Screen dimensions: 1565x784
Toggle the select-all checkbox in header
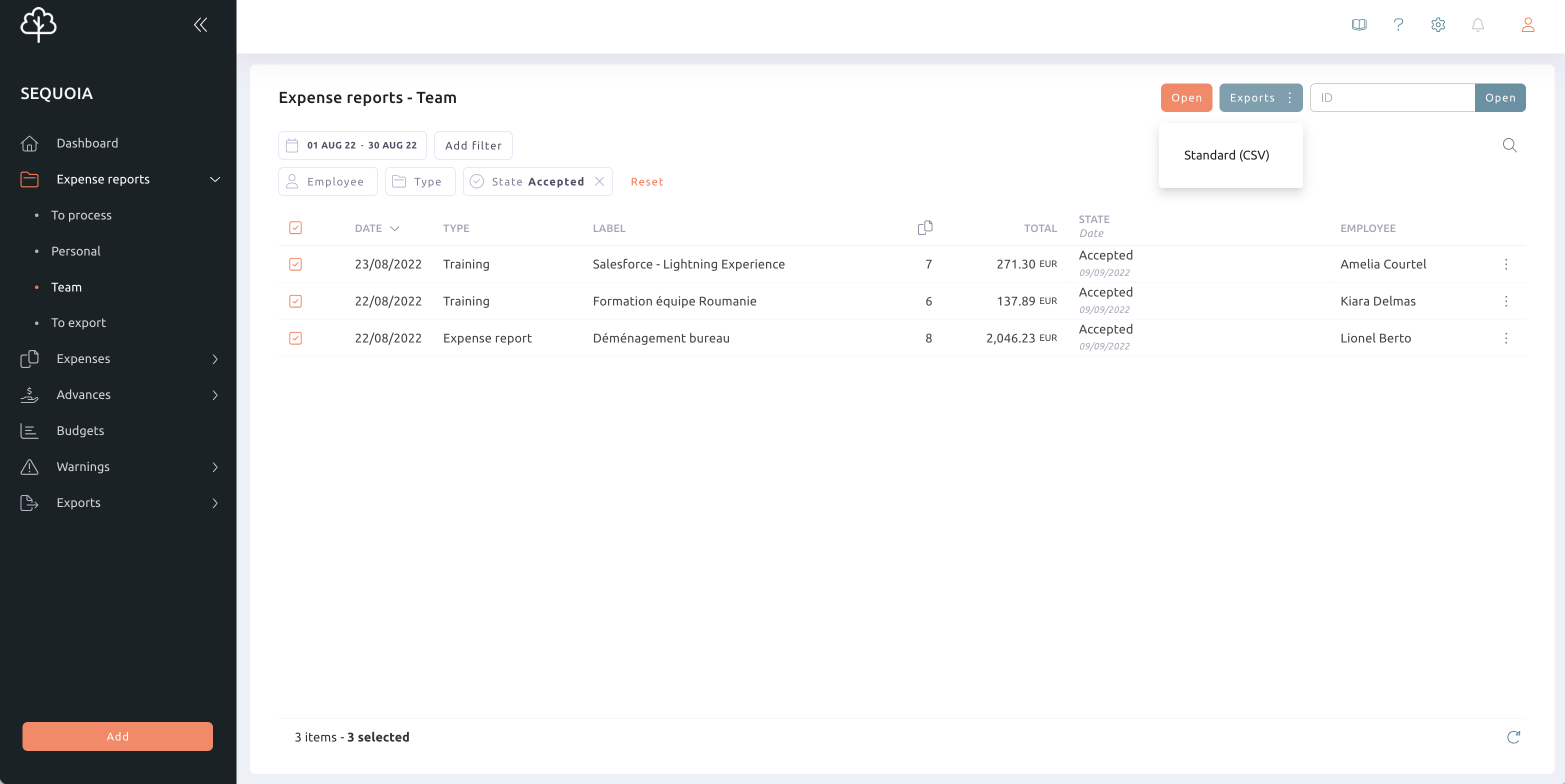point(295,228)
